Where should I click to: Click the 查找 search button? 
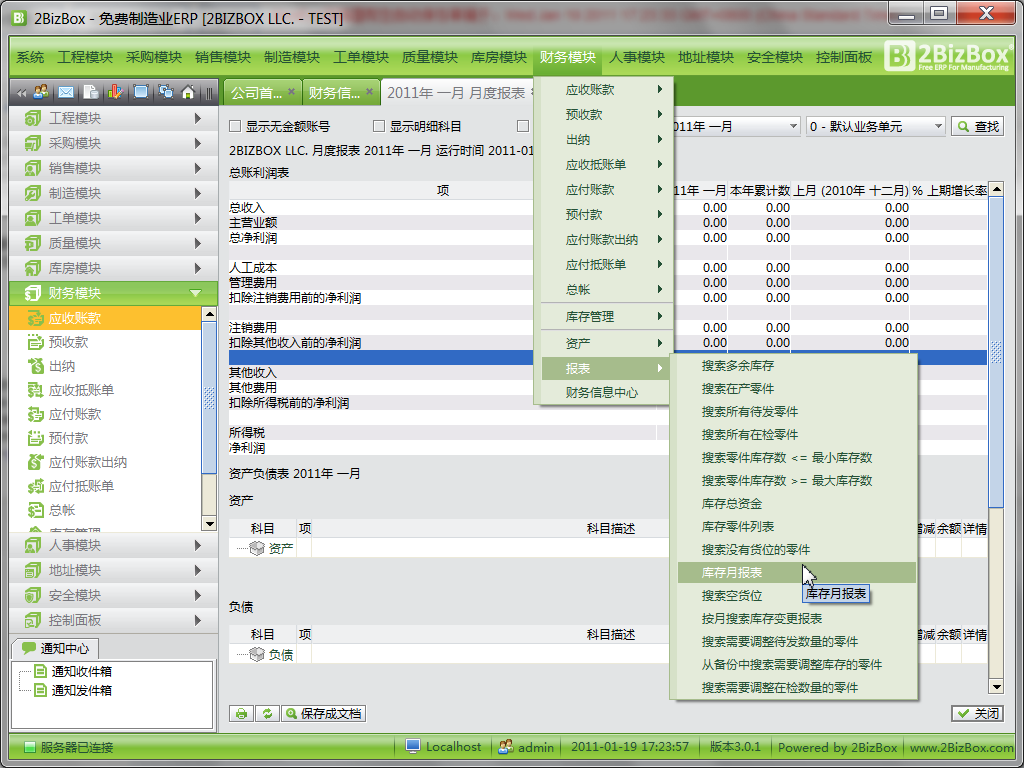[977, 127]
